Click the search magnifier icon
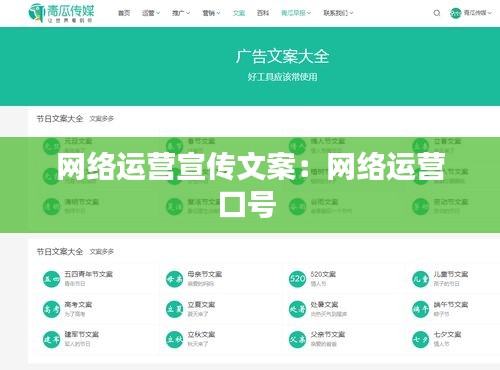 tap(437, 13)
